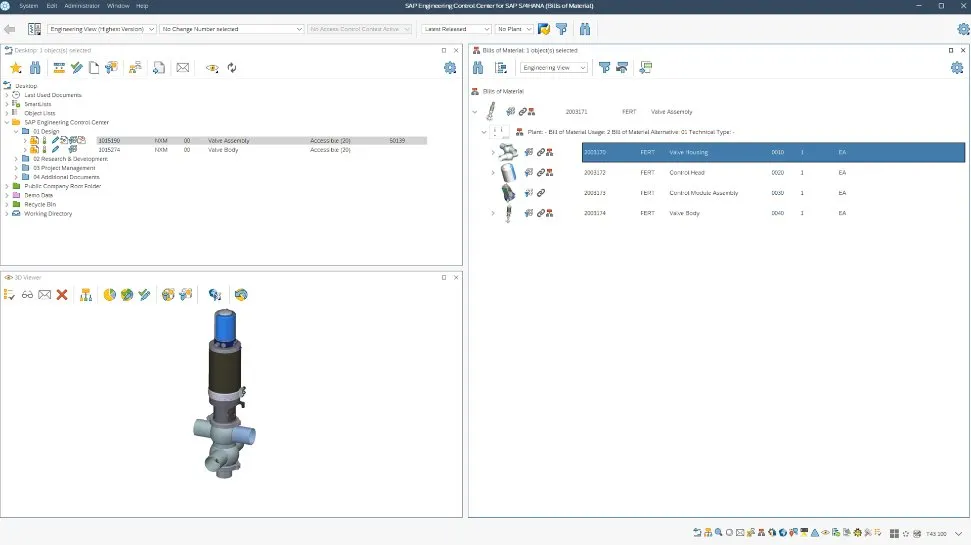Screen dimensions: 971x545
Task: Select SmartLists in the tree
Action: (x=38, y=105)
